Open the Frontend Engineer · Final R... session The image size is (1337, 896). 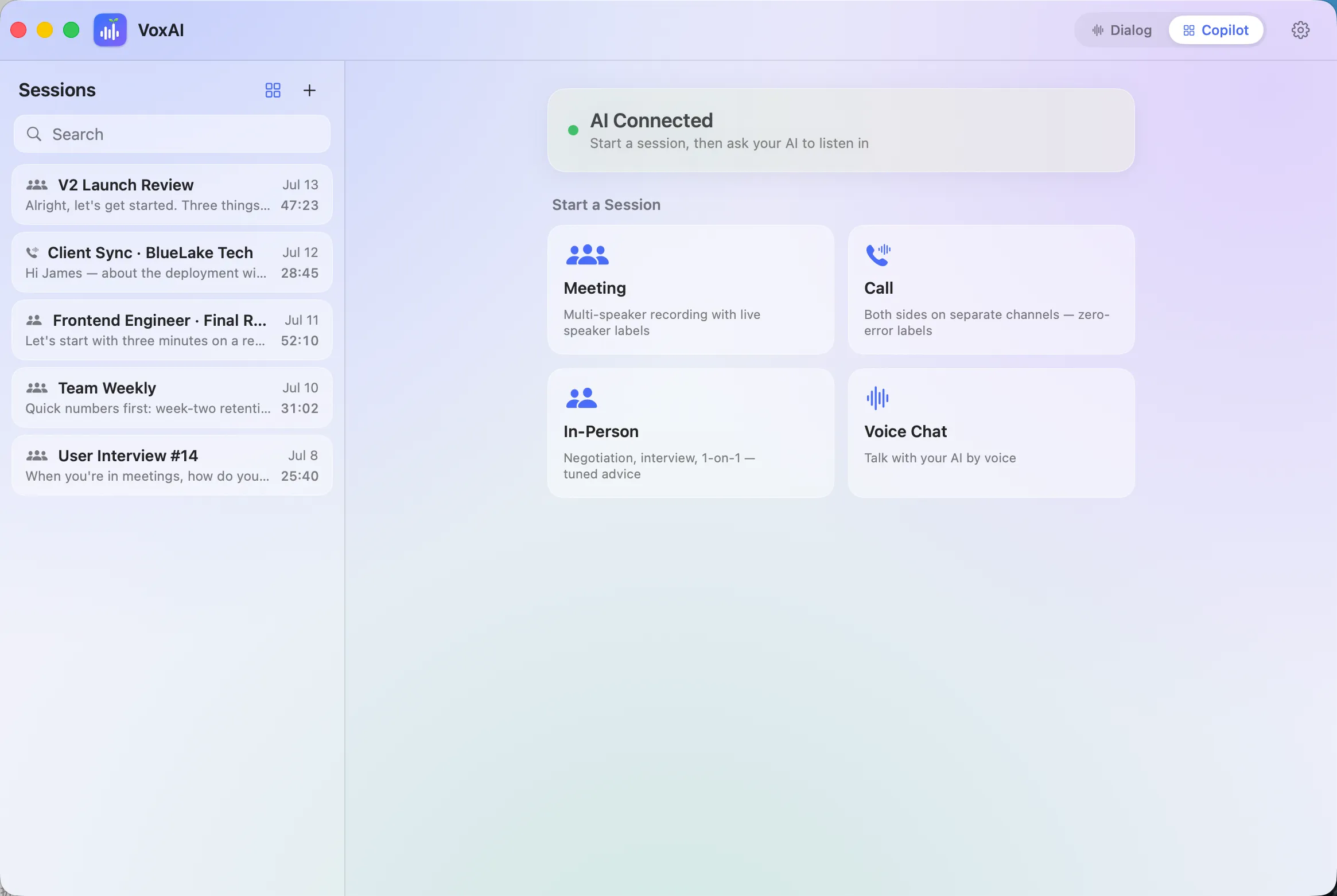[172, 330]
